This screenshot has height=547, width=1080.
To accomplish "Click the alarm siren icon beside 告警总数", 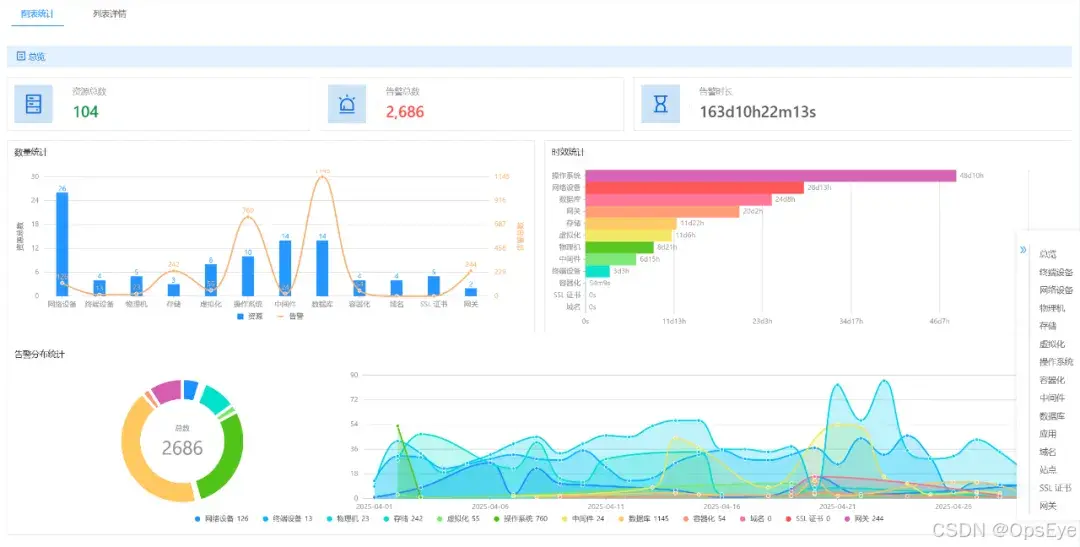I will click(346, 104).
